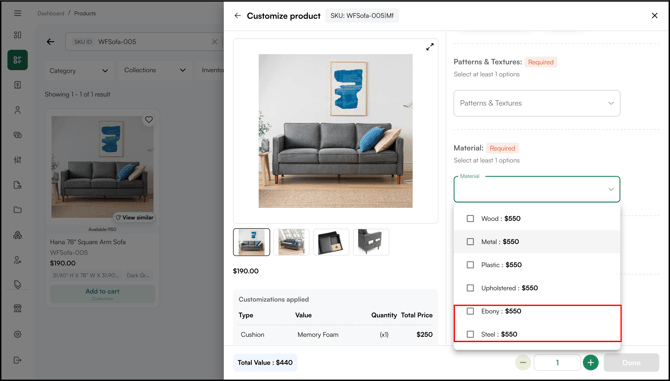670x381 pixels.
Task: Click the Total Value : $440 label
Action: tap(265, 363)
